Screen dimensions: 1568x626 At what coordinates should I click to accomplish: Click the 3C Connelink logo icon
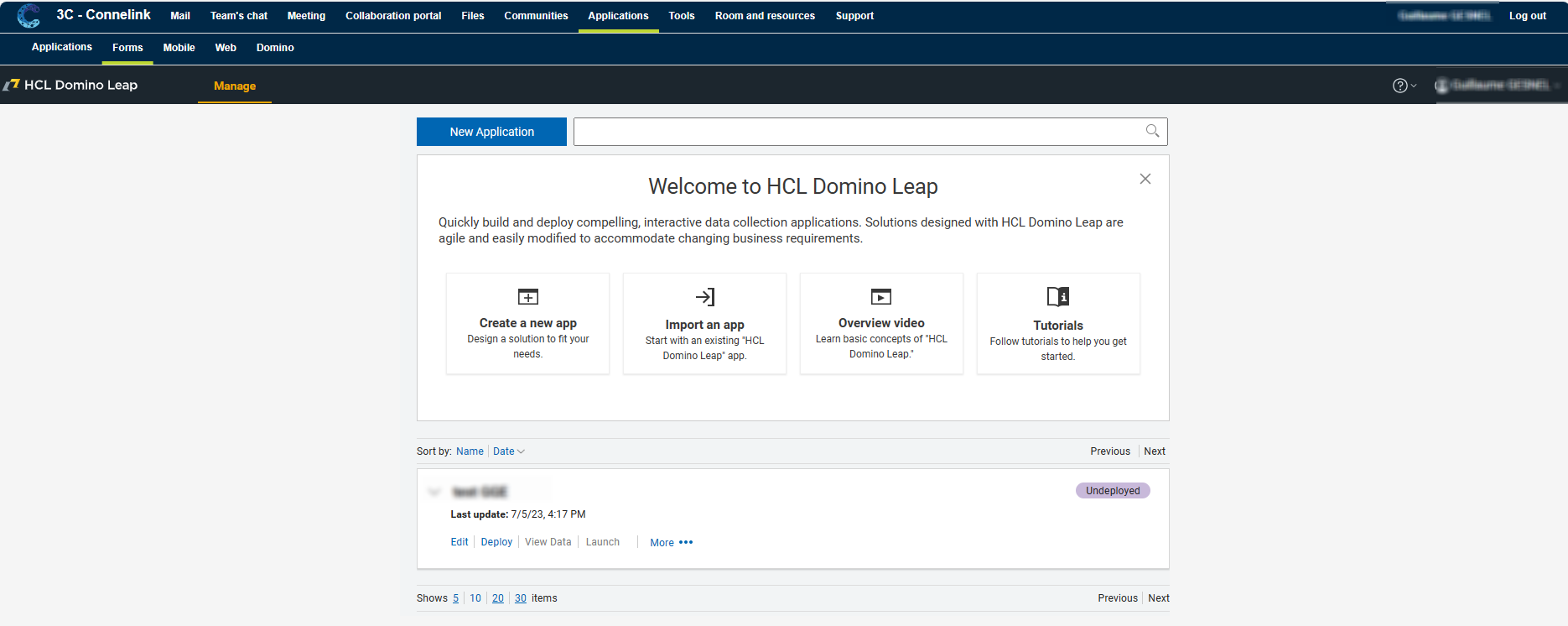[x=29, y=16]
